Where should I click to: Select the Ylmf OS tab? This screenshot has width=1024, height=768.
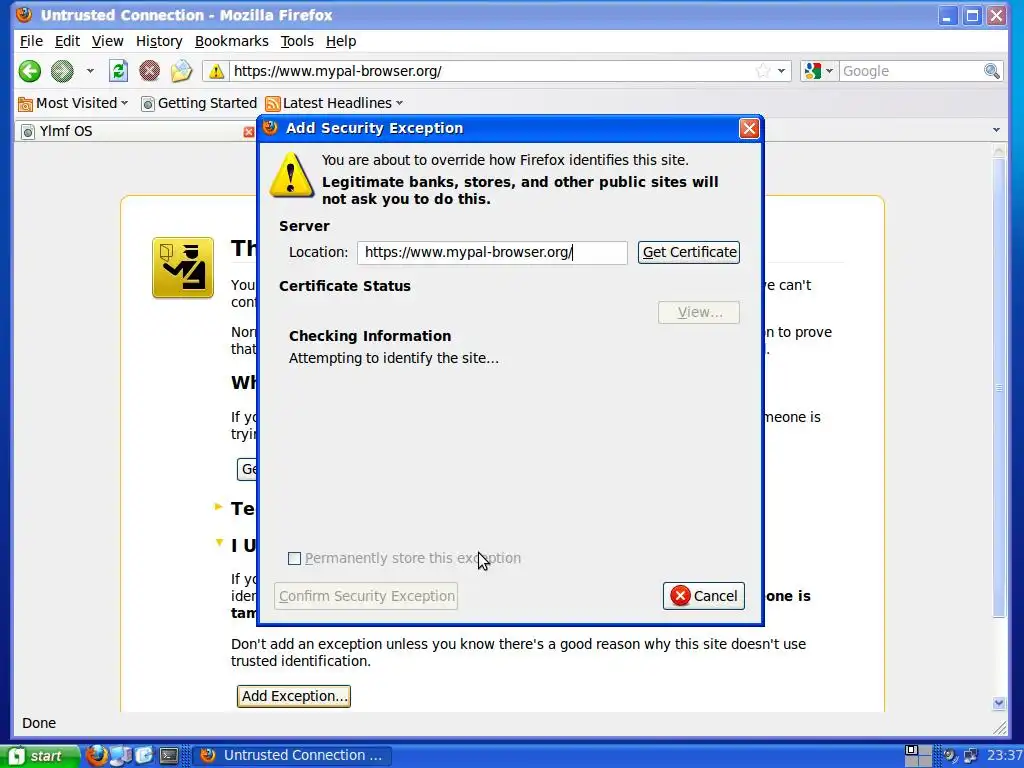134,131
